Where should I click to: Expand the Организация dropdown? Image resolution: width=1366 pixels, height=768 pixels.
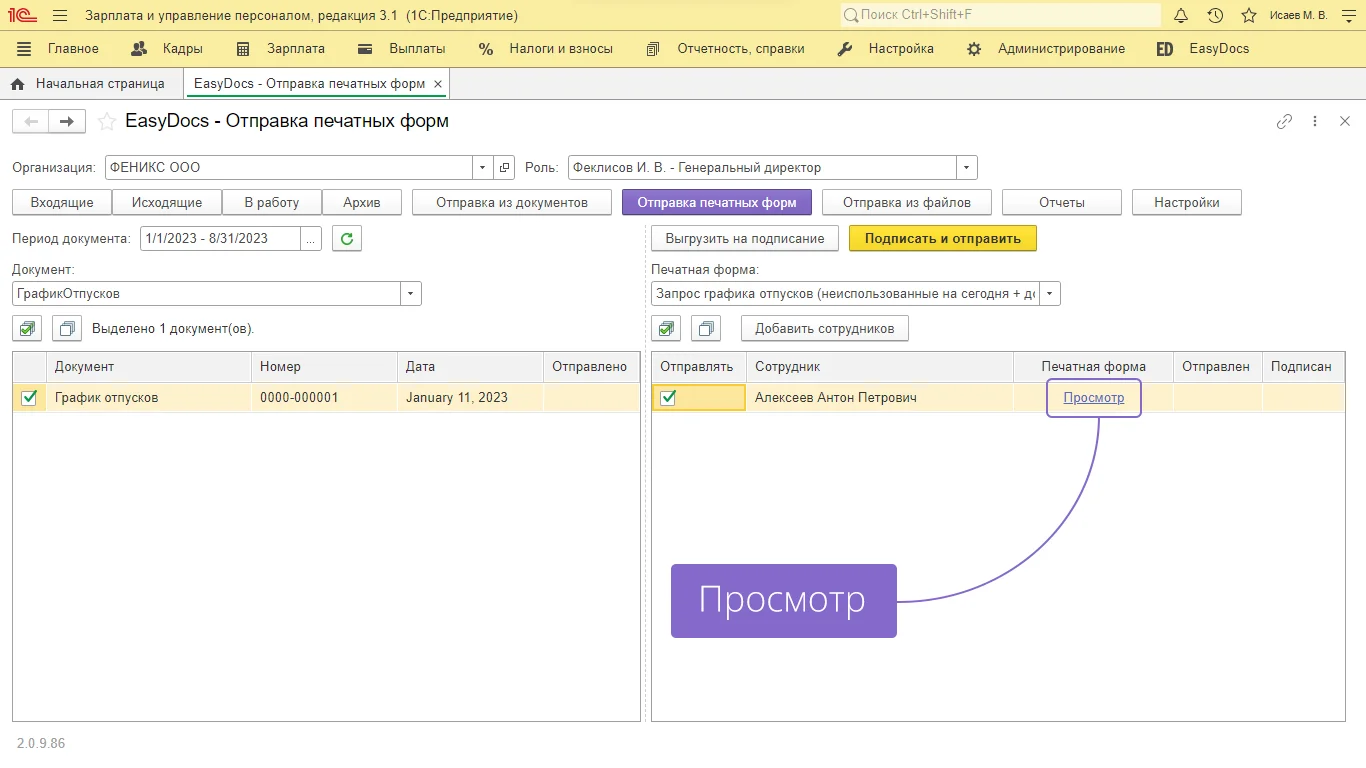[x=482, y=168]
